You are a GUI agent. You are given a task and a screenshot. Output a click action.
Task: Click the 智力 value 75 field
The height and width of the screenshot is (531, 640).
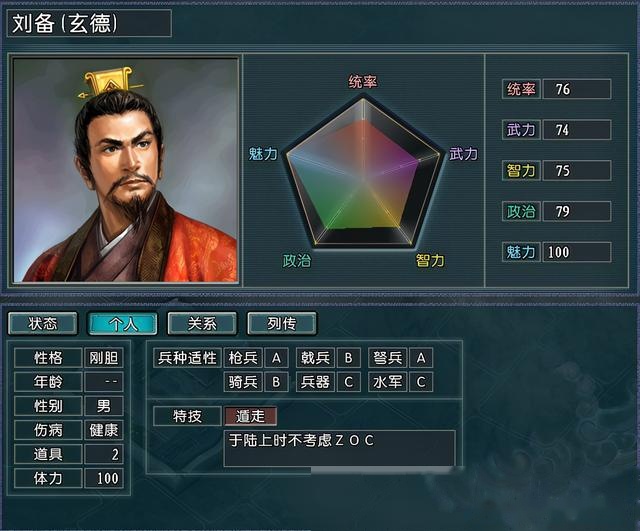coord(577,171)
